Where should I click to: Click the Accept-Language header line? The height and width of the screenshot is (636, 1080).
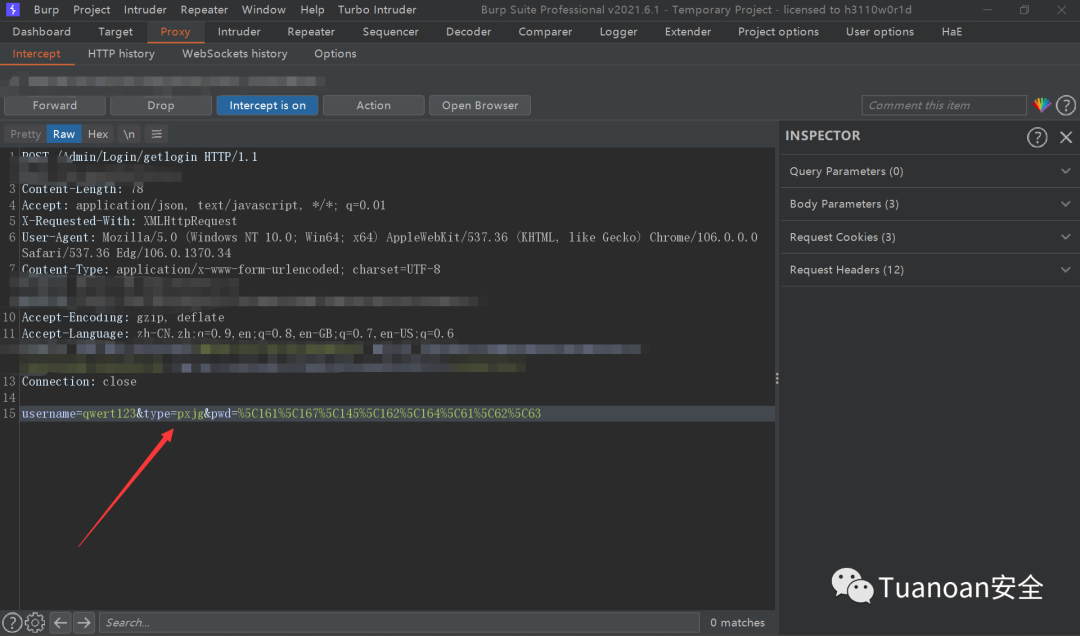pos(238,334)
